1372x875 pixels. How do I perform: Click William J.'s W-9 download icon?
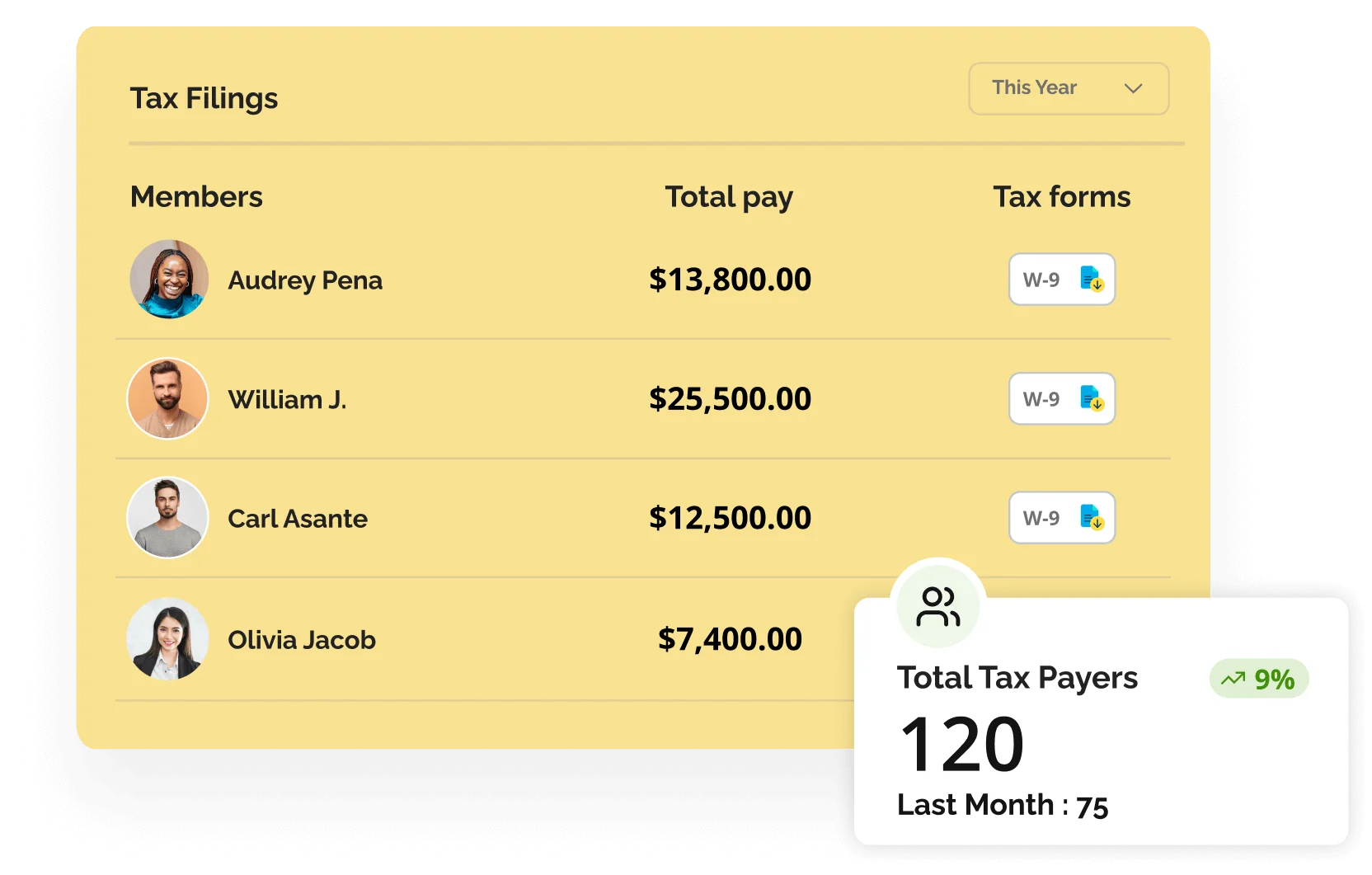(1092, 399)
